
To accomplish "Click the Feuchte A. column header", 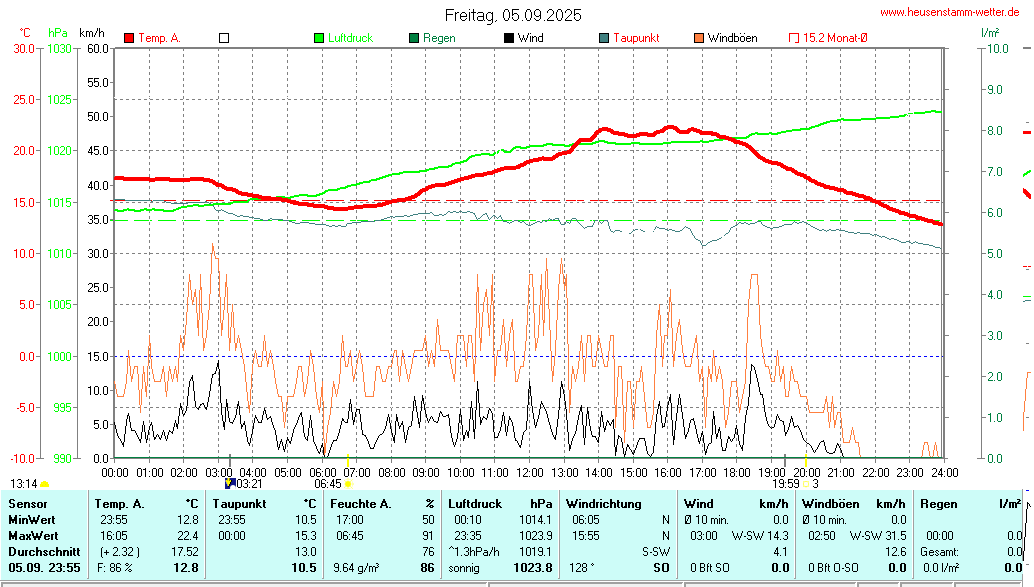I will (361, 504).
